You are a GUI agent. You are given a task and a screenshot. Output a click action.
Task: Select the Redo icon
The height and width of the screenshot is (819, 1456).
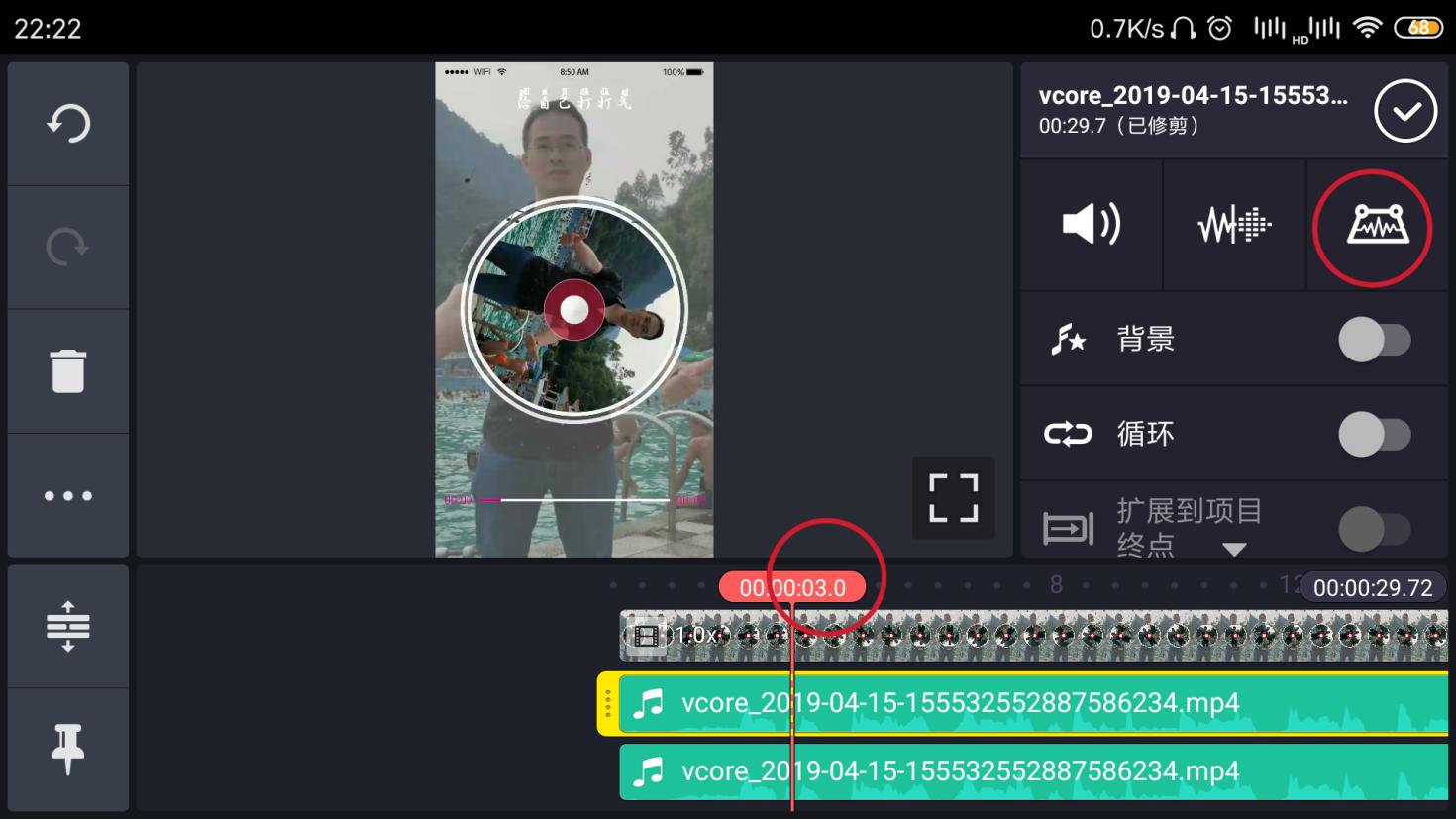66,247
